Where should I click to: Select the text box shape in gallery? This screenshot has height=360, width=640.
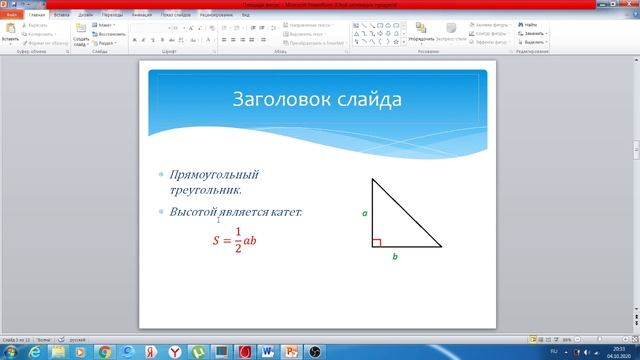click(356, 26)
